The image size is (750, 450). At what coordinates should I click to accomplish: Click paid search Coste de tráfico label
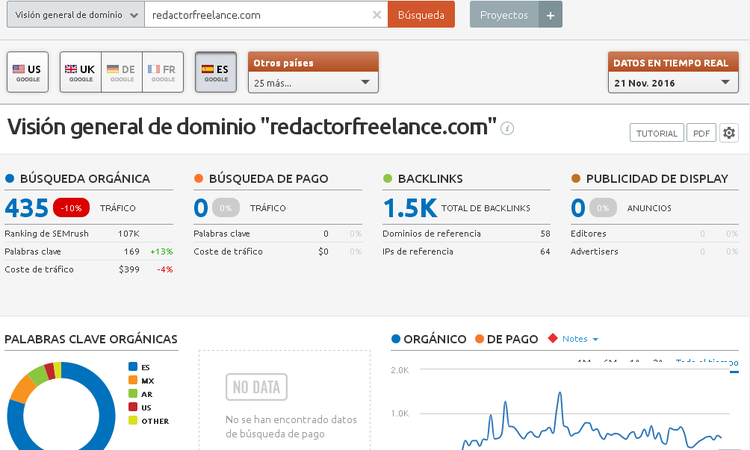(228, 252)
